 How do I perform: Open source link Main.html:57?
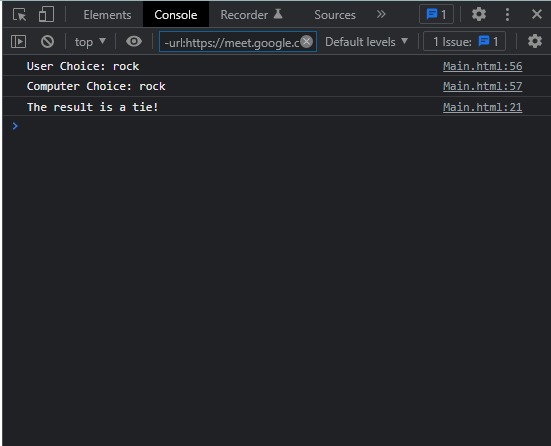pyautogui.click(x=482, y=86)
